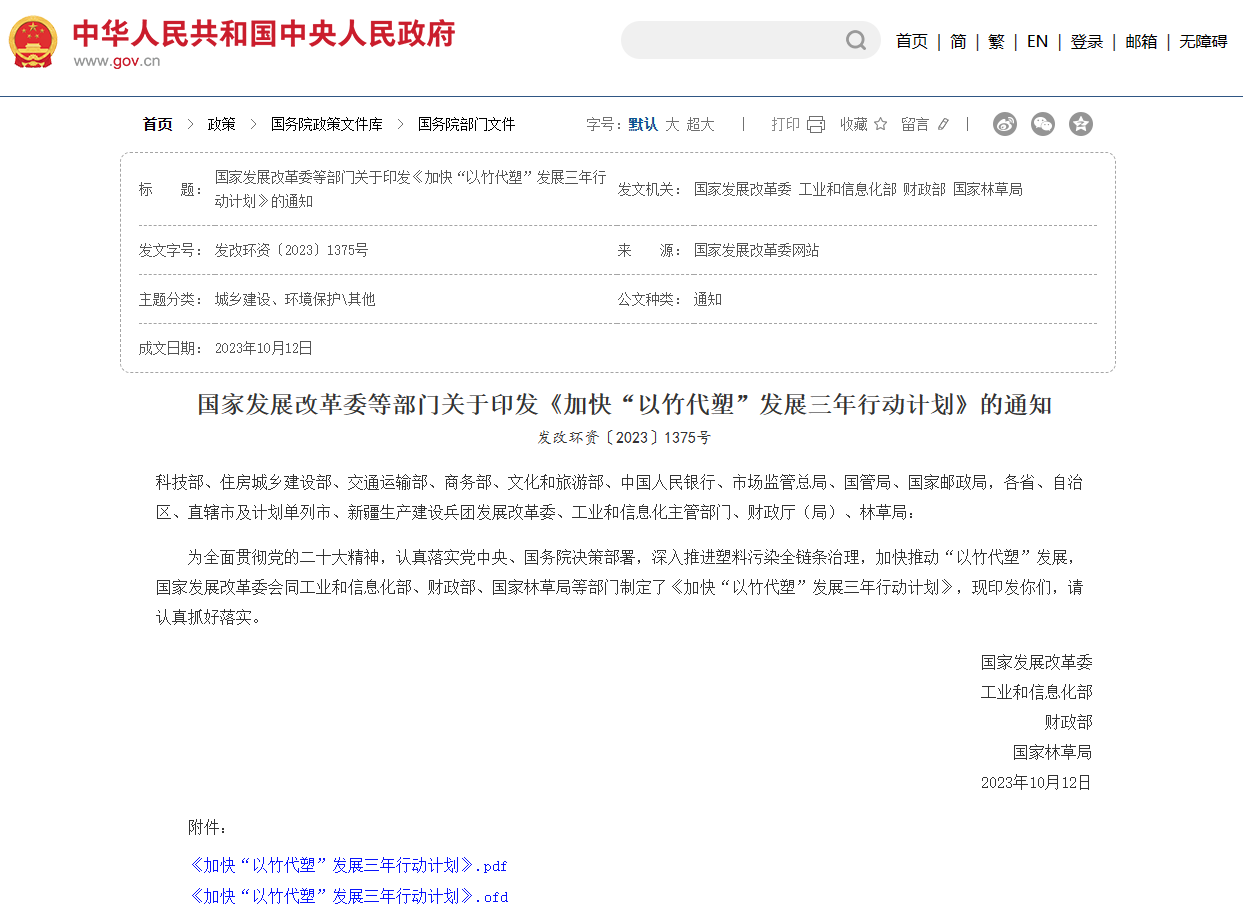Image resolution: width=1243 pixels, height=919 pixels.
Task: Share the article via the Weibo icon
Action: (1005, 124)
